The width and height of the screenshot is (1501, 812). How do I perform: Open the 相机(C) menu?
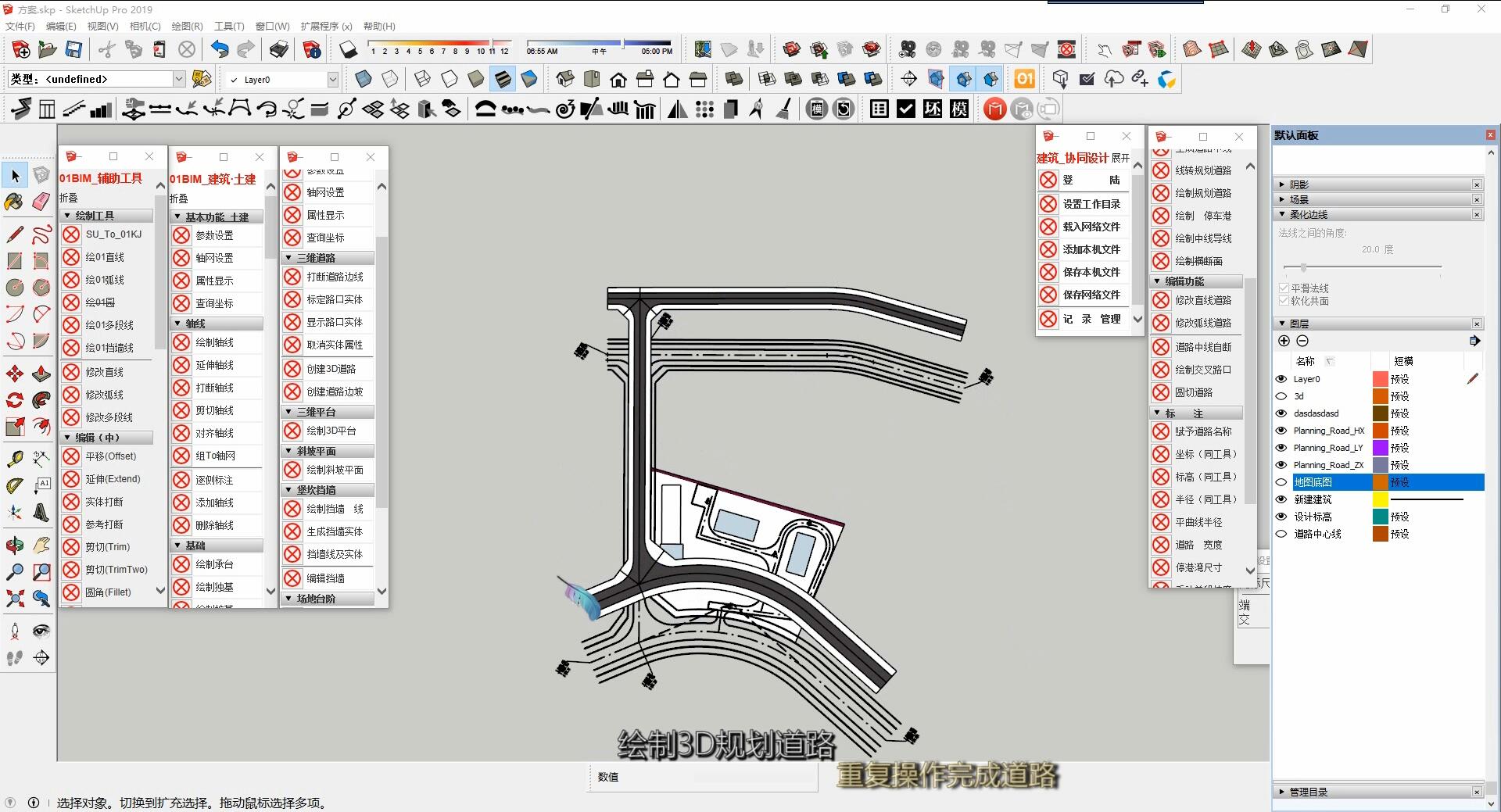click(x=145, y=26)
